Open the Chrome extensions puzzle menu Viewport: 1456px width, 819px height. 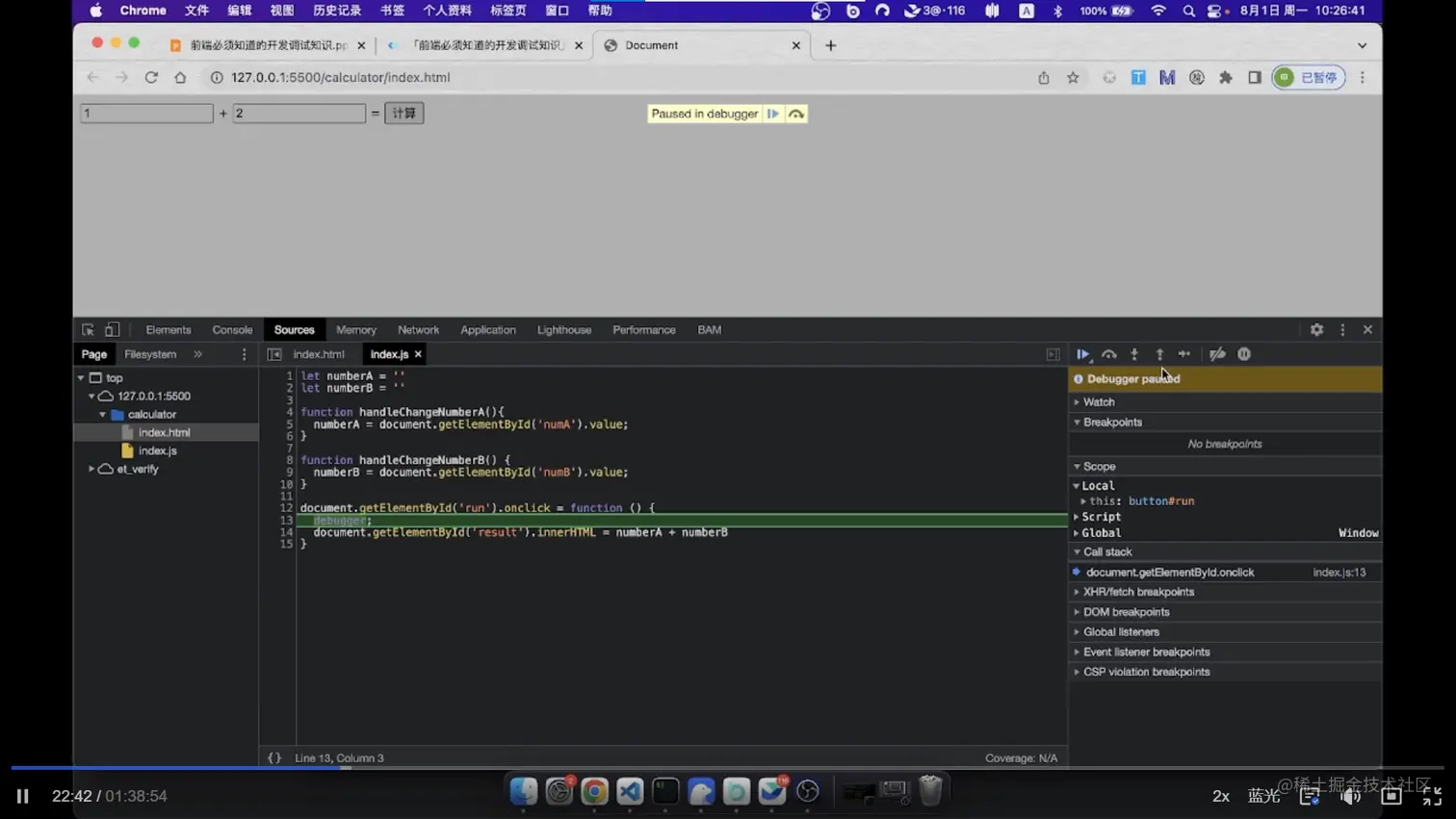coord(1226,77)
